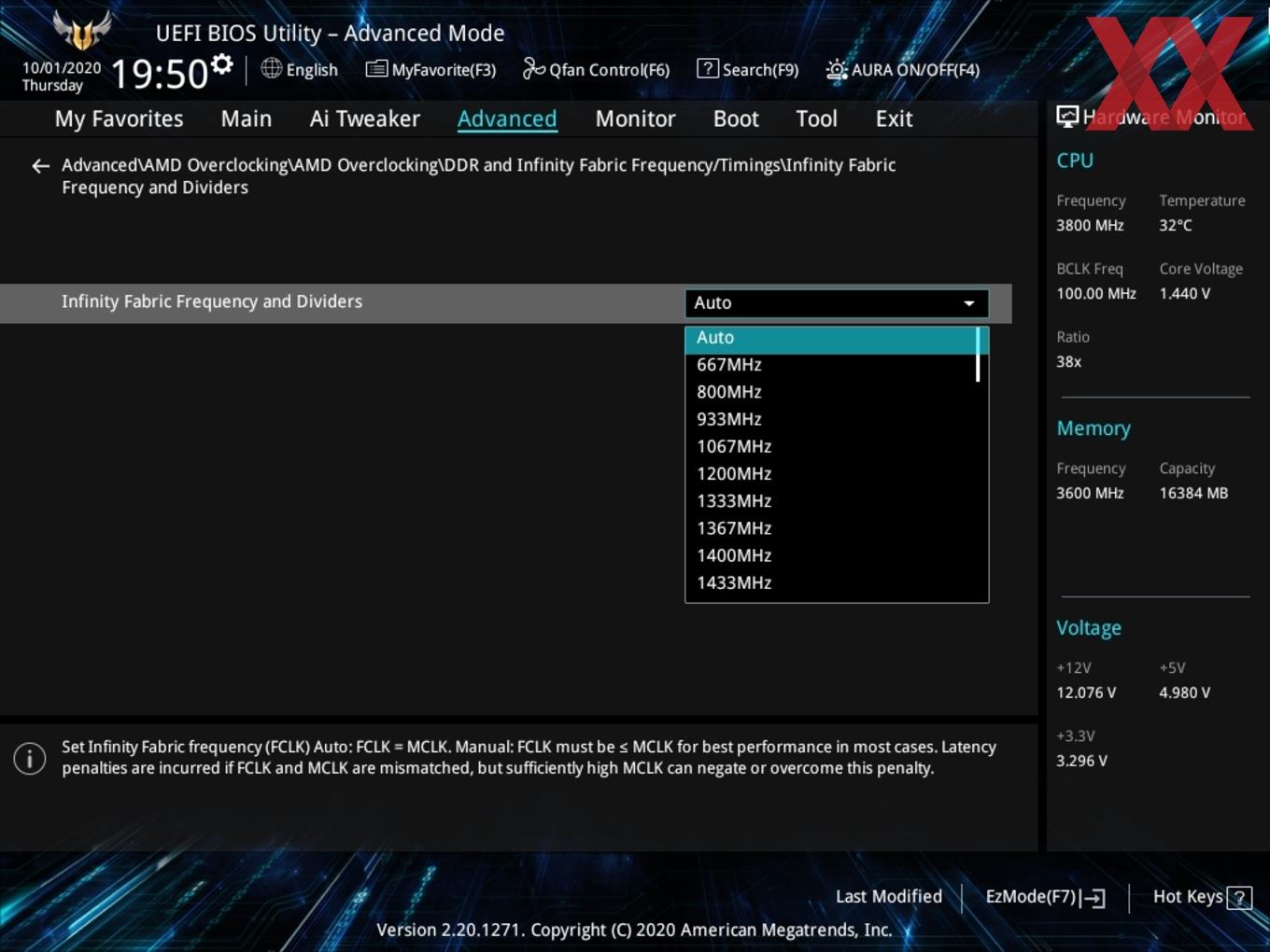The image size is (1270, 952).
Task: Click the MyFavorite list icon
Action: pyautogui.click(x=376, y=69)
